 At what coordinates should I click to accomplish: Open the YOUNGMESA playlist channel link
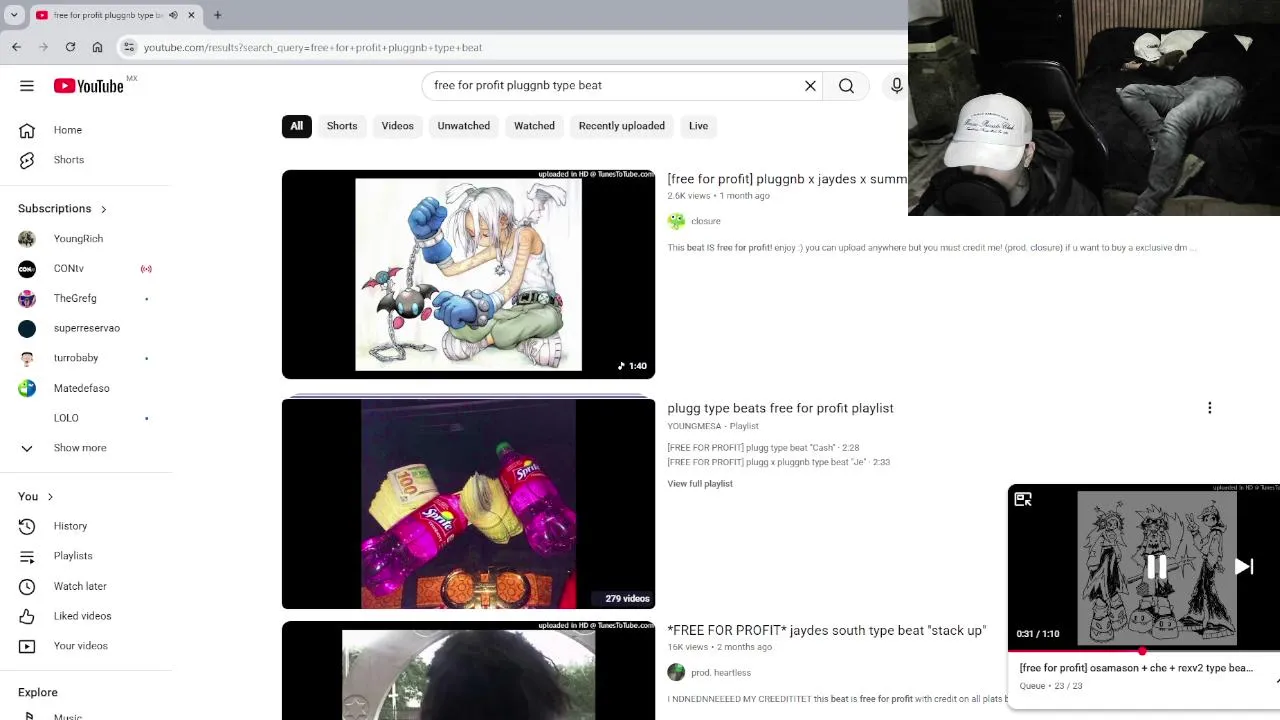point(694,426)
